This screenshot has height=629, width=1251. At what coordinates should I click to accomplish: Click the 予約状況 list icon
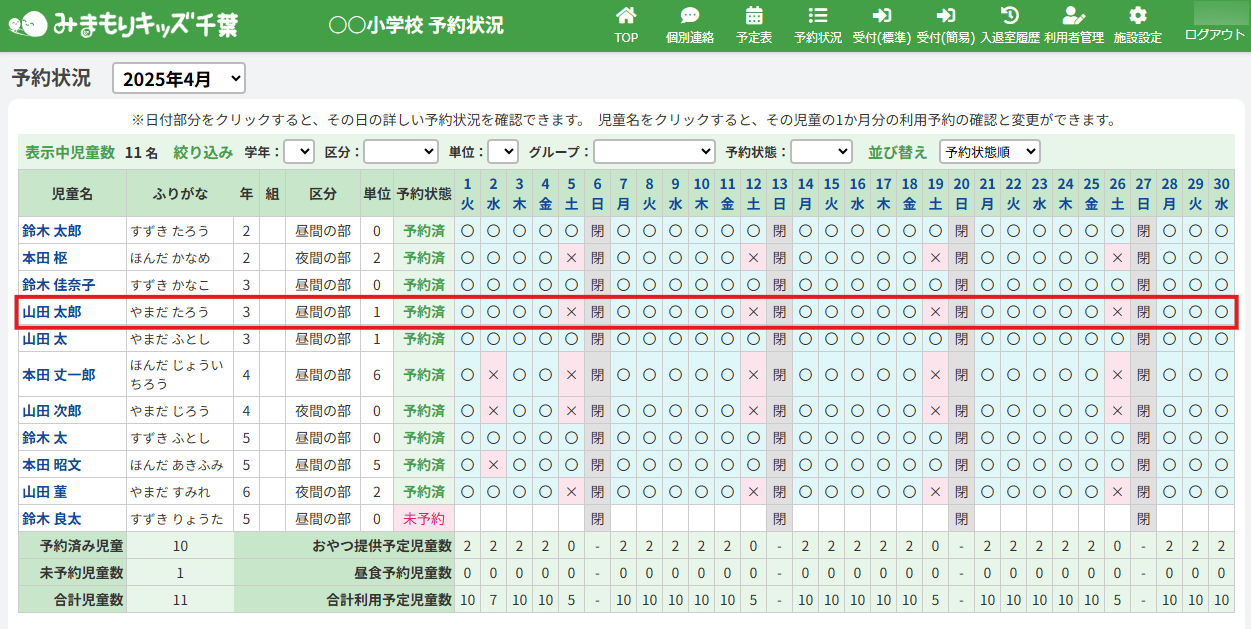click(x=817, y=17)
